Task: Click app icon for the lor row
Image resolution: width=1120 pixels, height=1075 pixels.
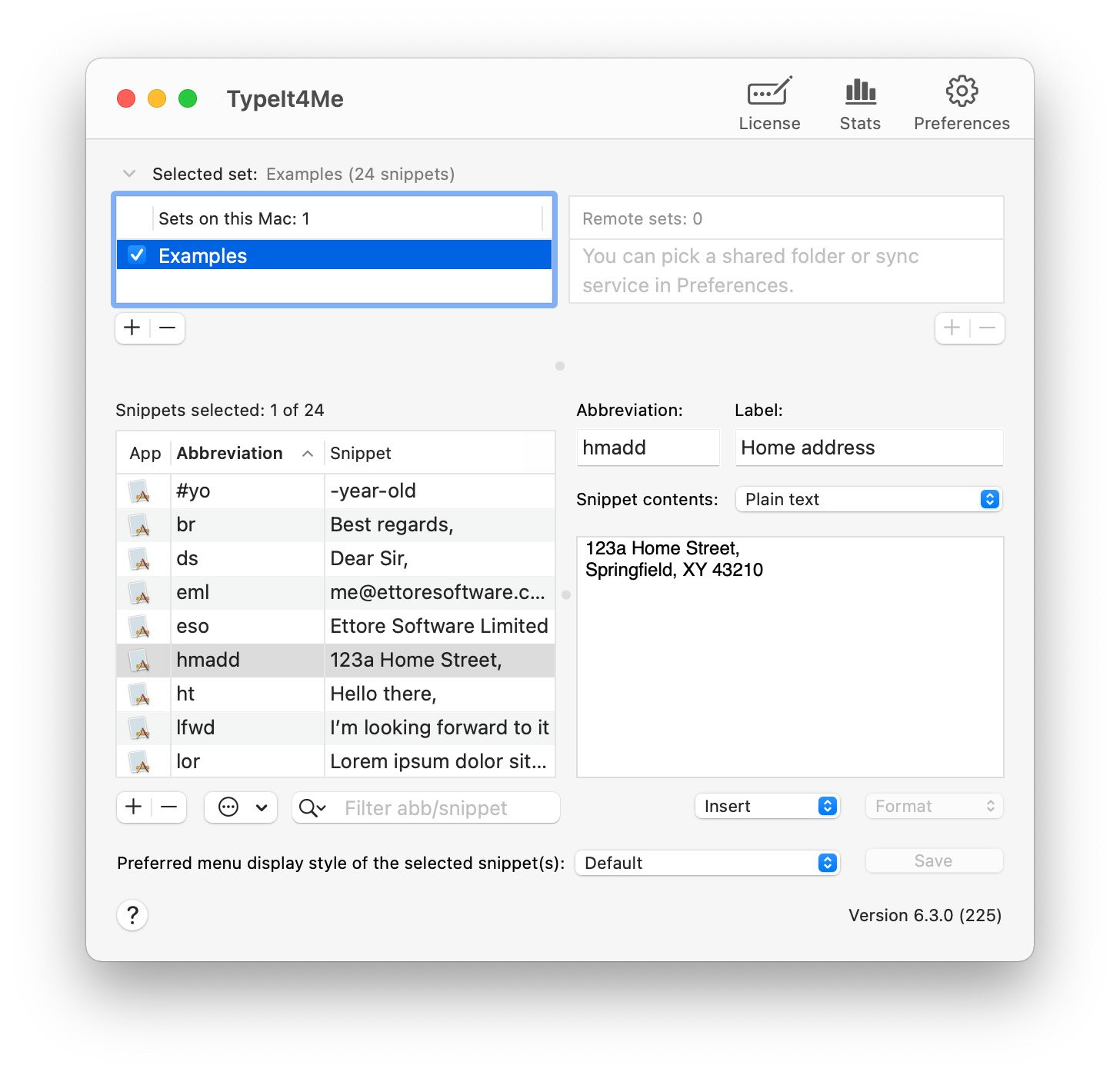Action: pos(138,762)
